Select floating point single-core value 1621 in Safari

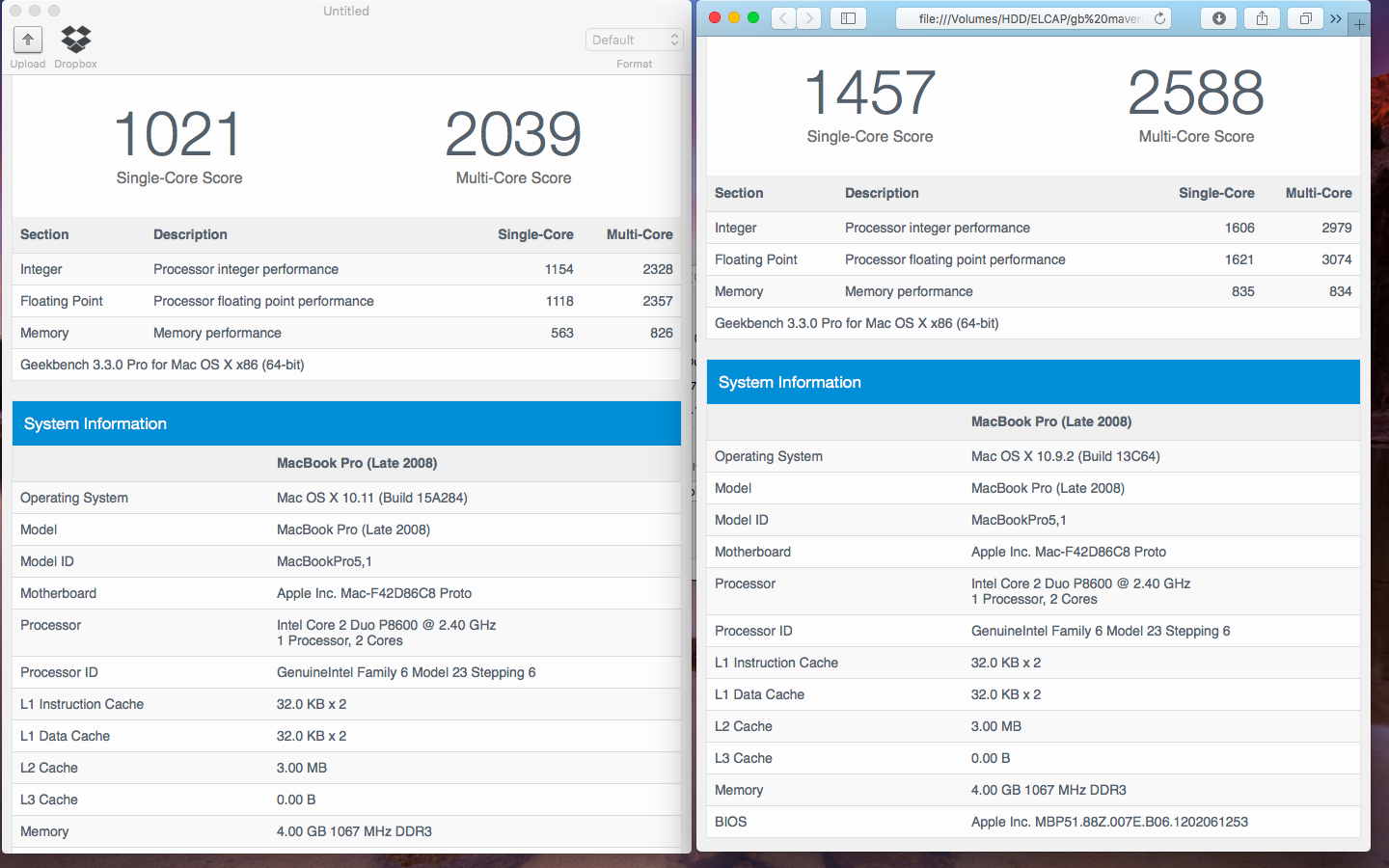(x=1239, y=259)
